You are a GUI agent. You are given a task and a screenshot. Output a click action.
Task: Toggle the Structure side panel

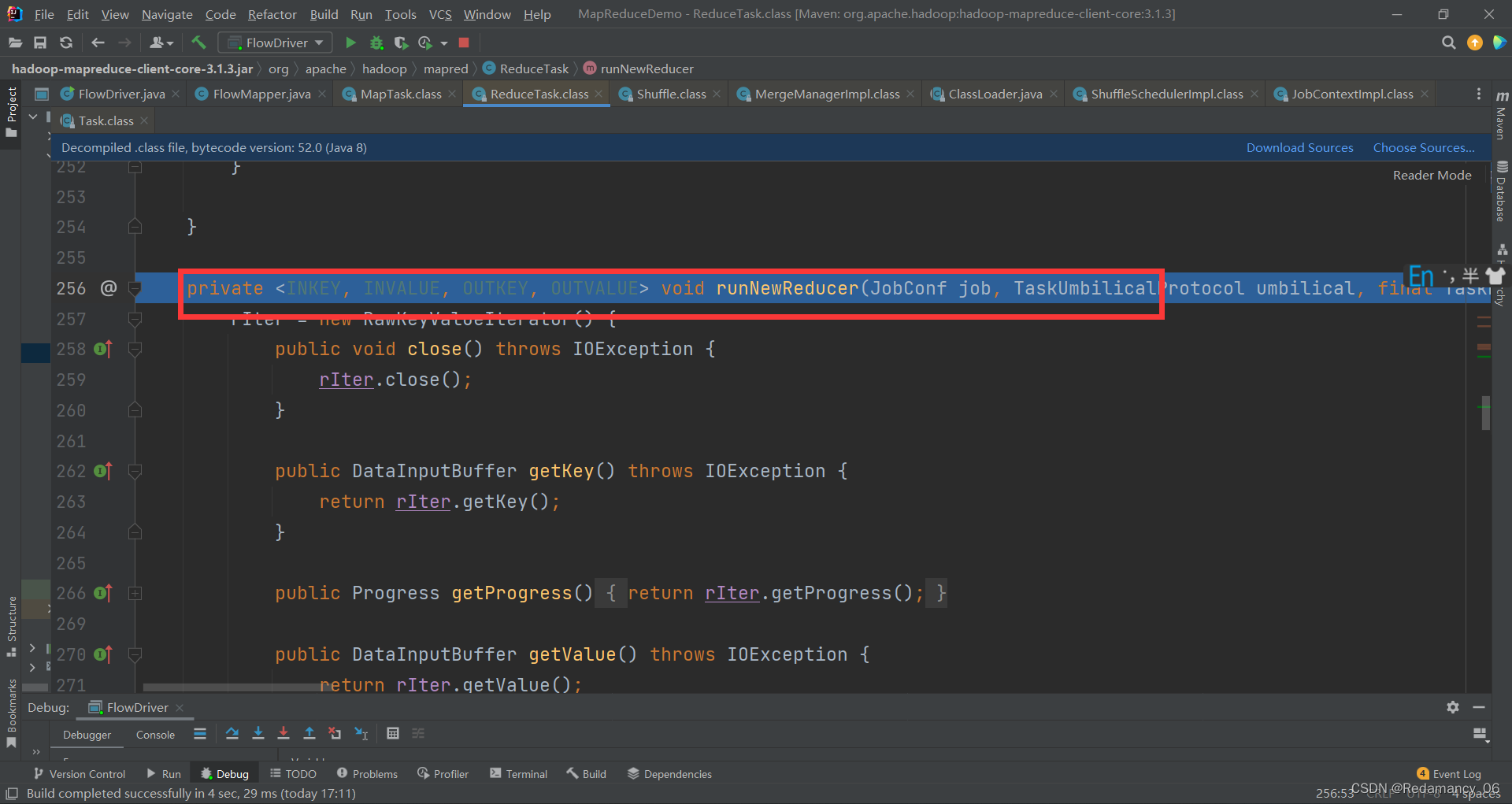[x=11, y=626]
